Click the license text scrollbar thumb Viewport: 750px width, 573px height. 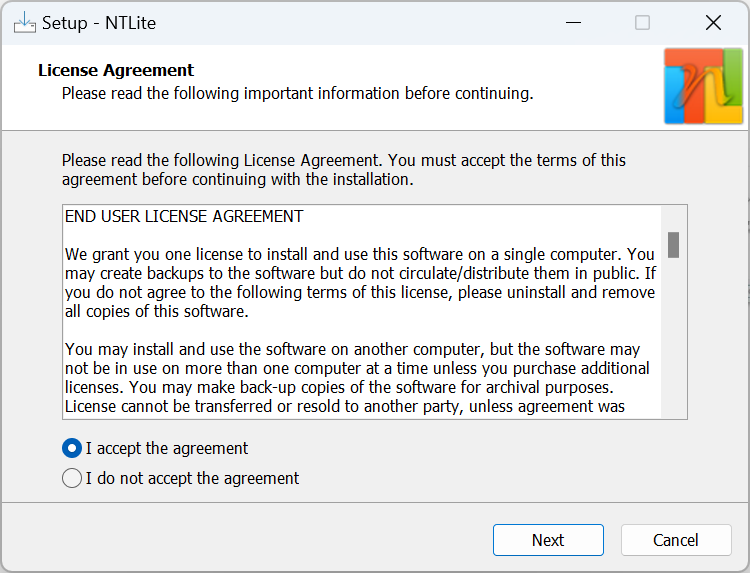674,244
